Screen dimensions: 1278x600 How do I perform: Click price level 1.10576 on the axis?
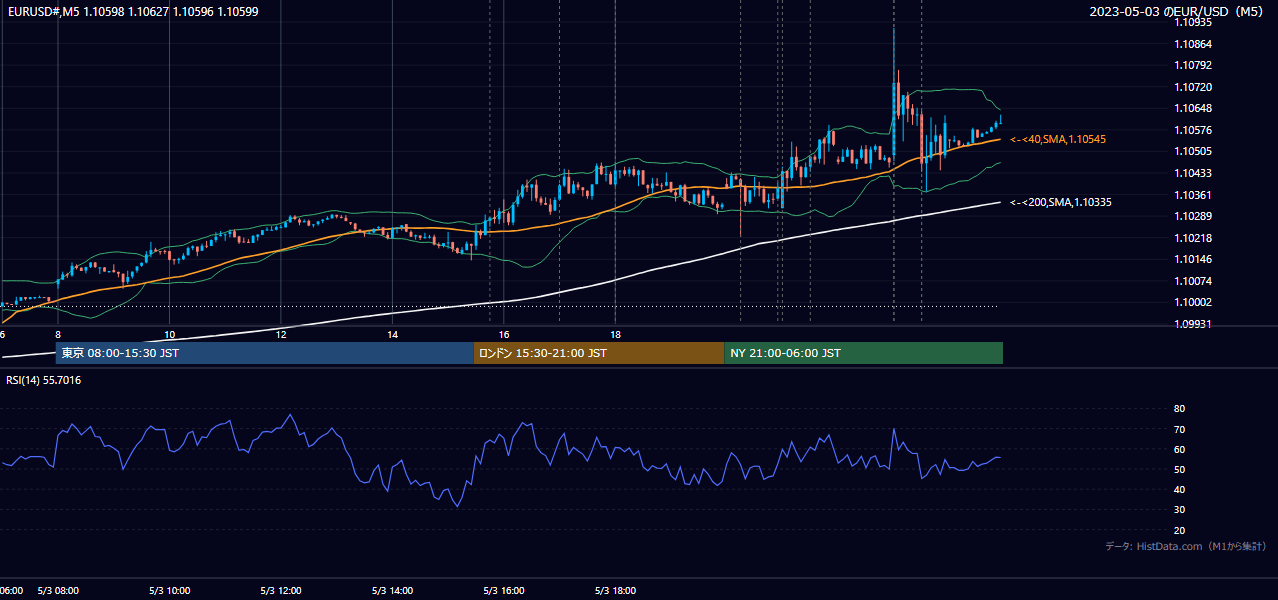tap(1193, 130)
